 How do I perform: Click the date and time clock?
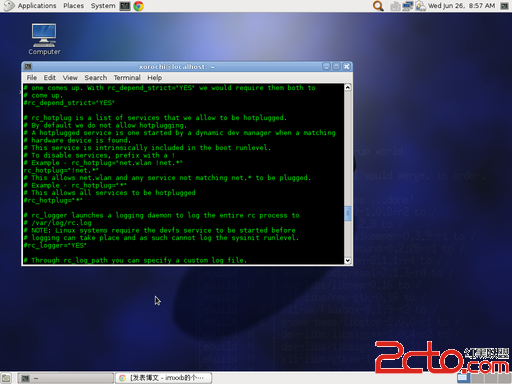click(x=461, y=6)
